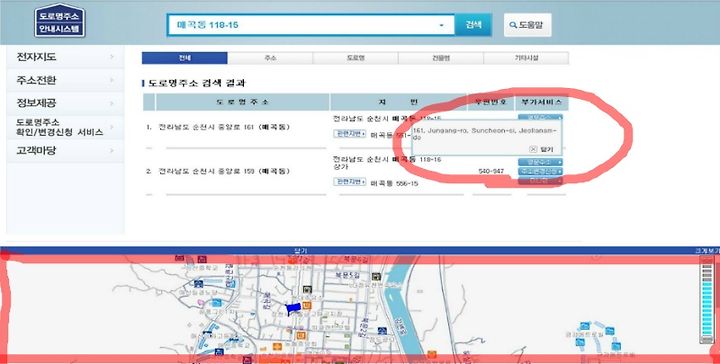Click the 검색 search button

pyautogui.click(x=473, y=25)
